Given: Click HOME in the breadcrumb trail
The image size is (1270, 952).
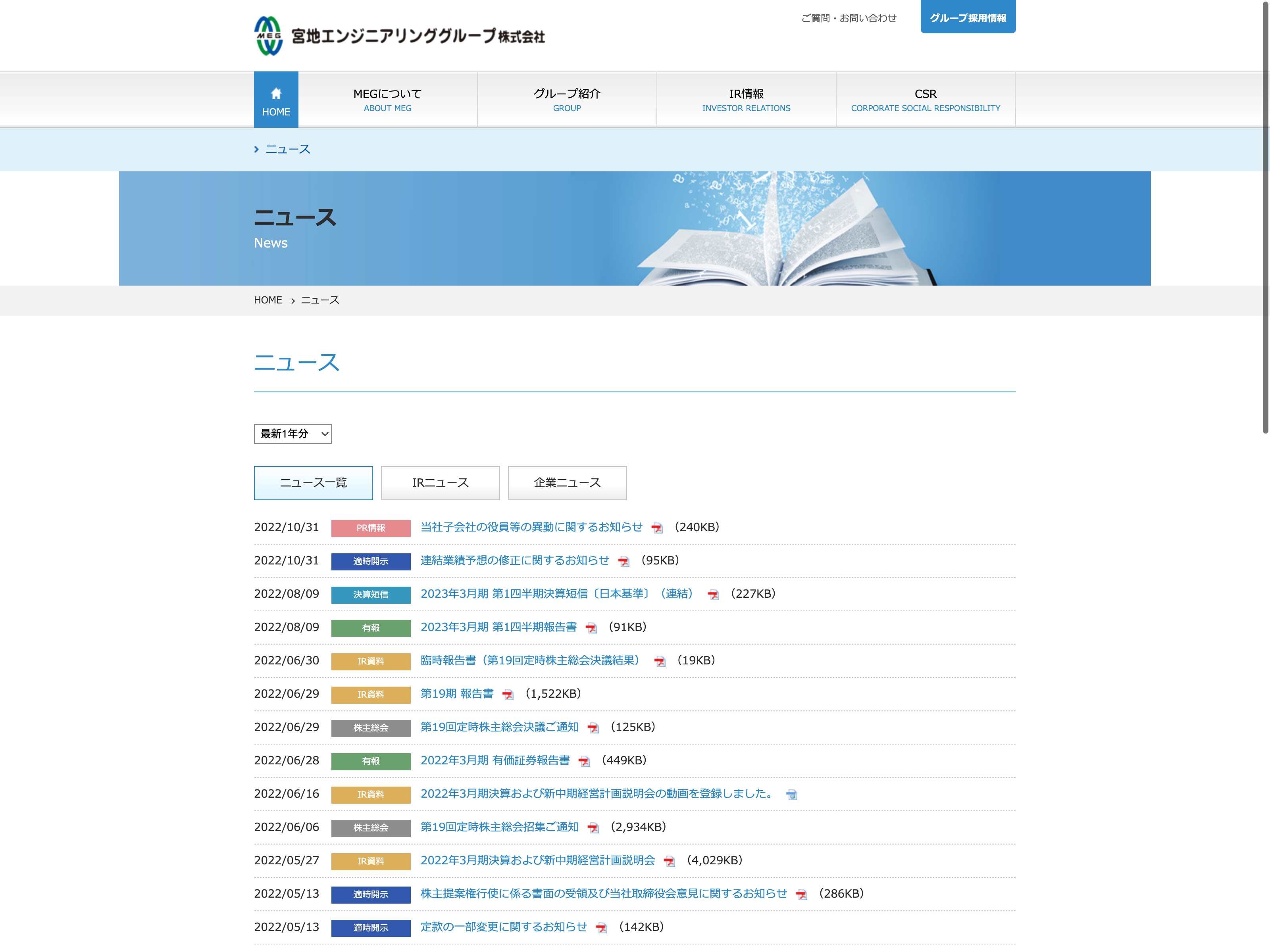Looking at the screenshot, I should point(268,300).
